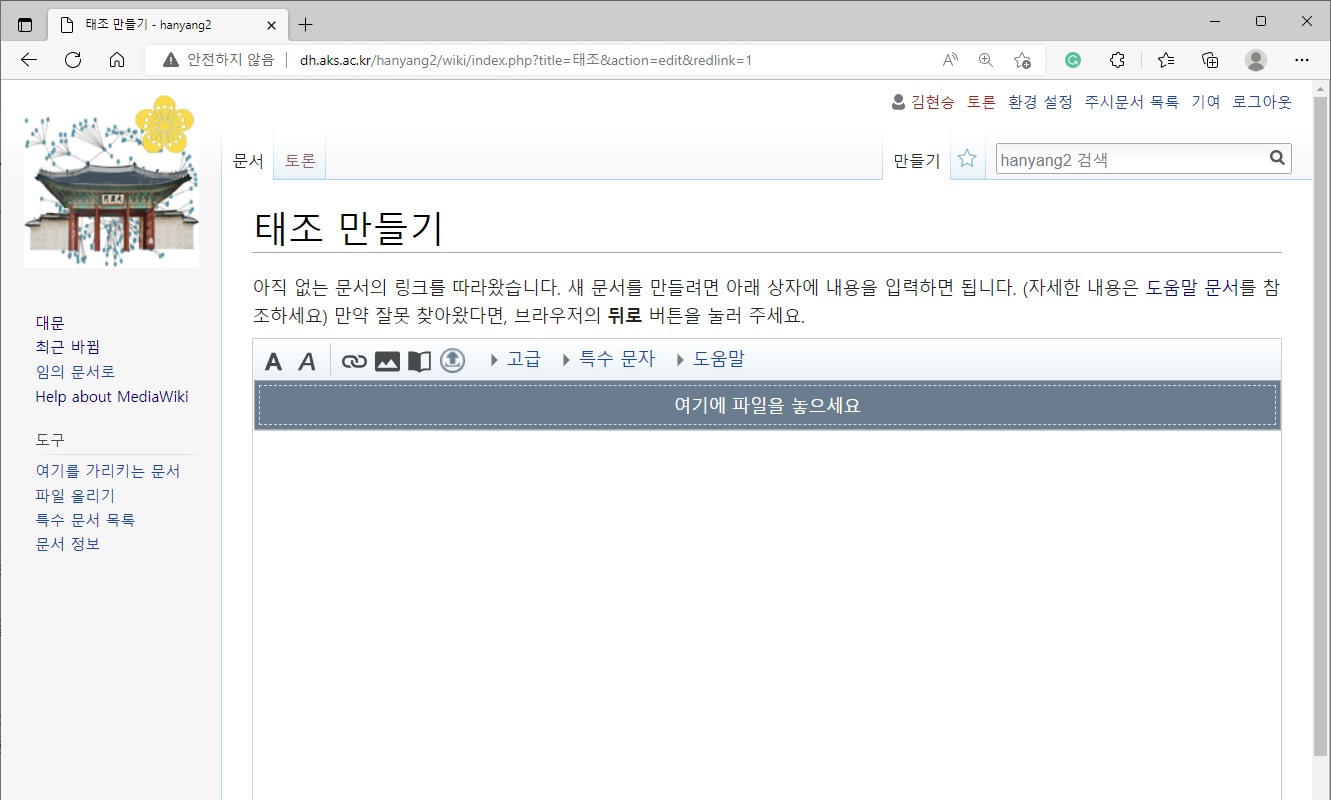Click the 로그아웃 link
1331x800 pixels.
click(x=1262, y=102)
